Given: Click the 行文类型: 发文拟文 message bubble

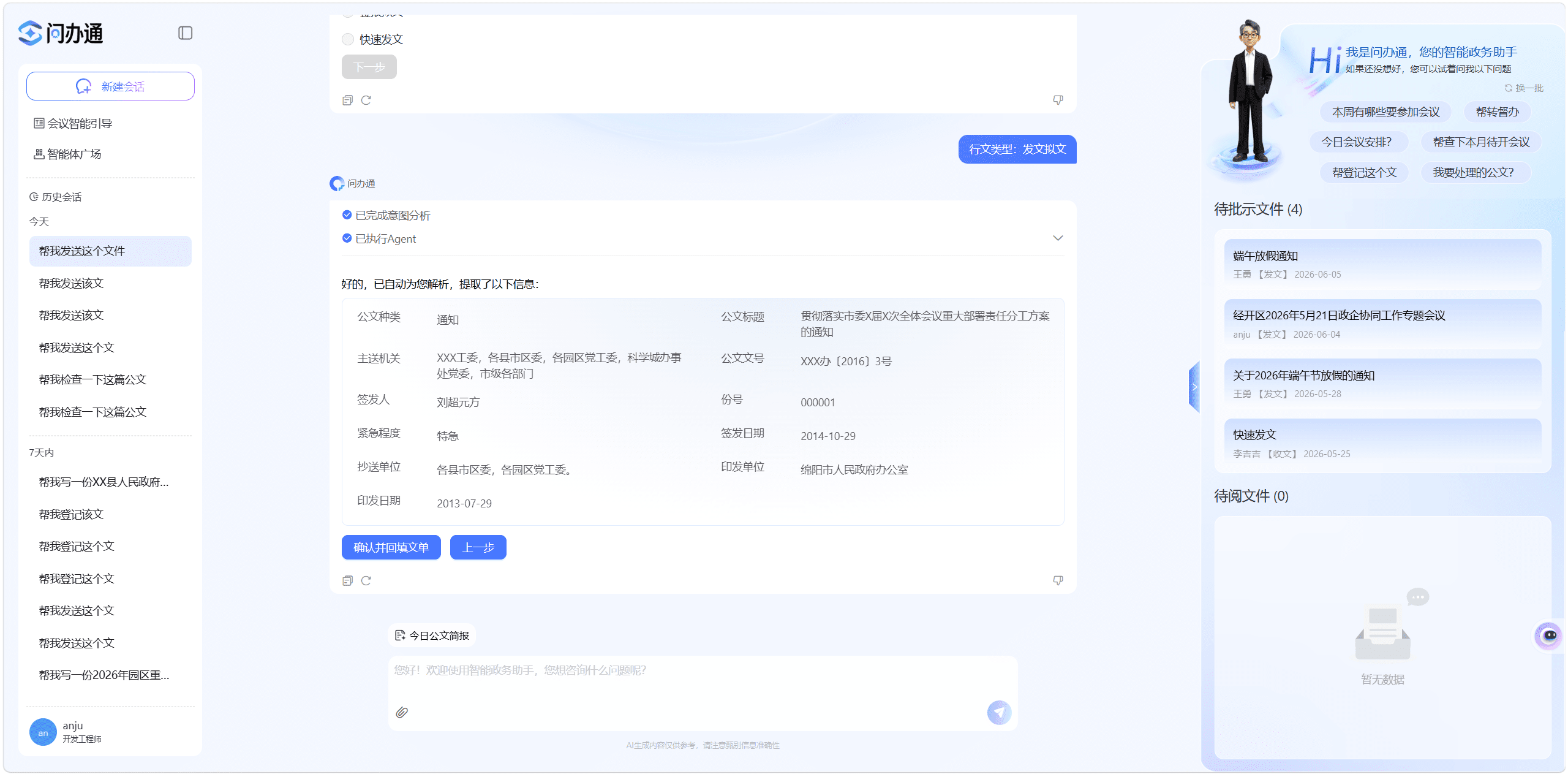Looking at the screenshot, I should click(1017, 149).
